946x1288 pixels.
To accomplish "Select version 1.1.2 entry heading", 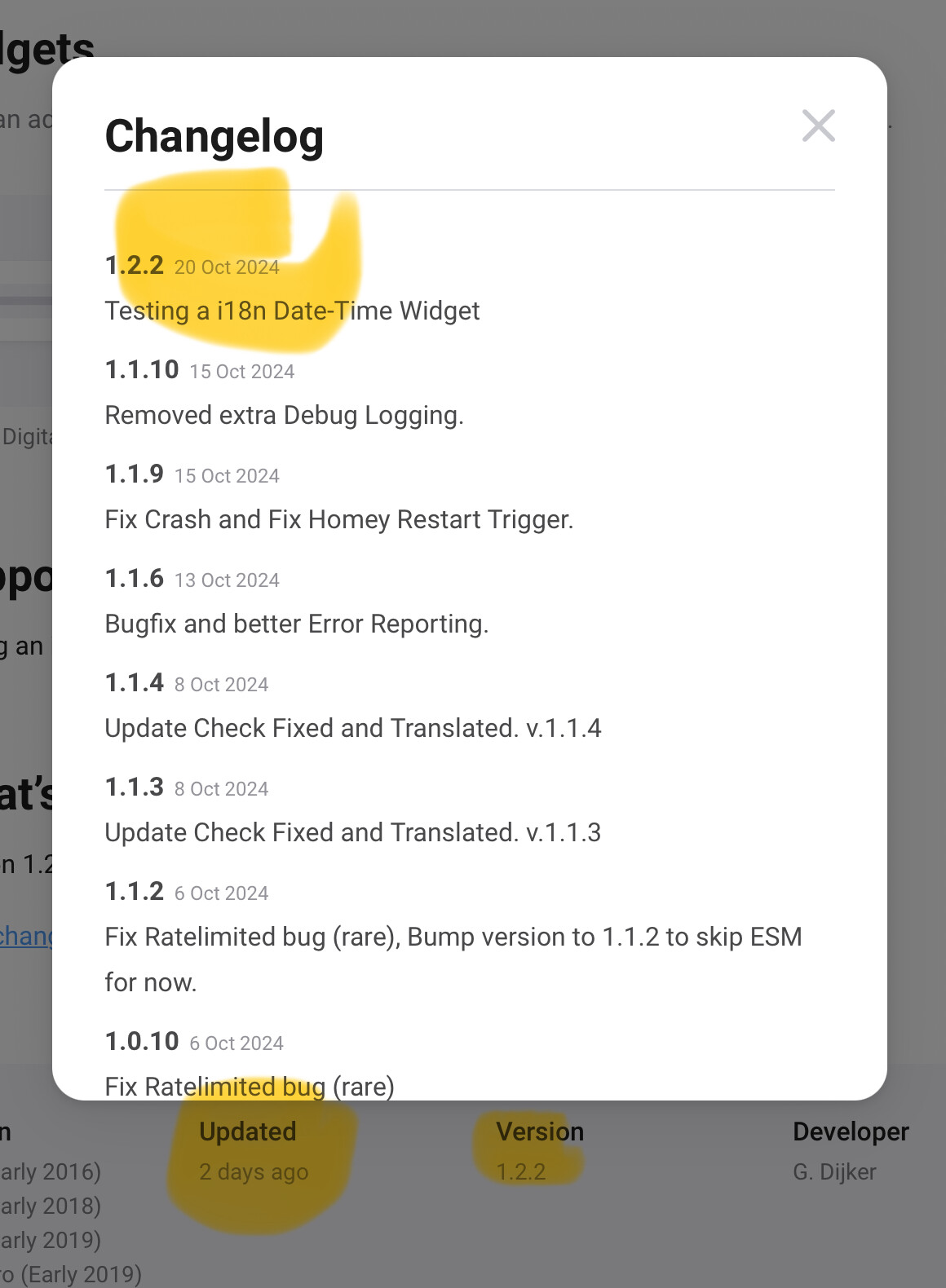I will coord(135,891).
